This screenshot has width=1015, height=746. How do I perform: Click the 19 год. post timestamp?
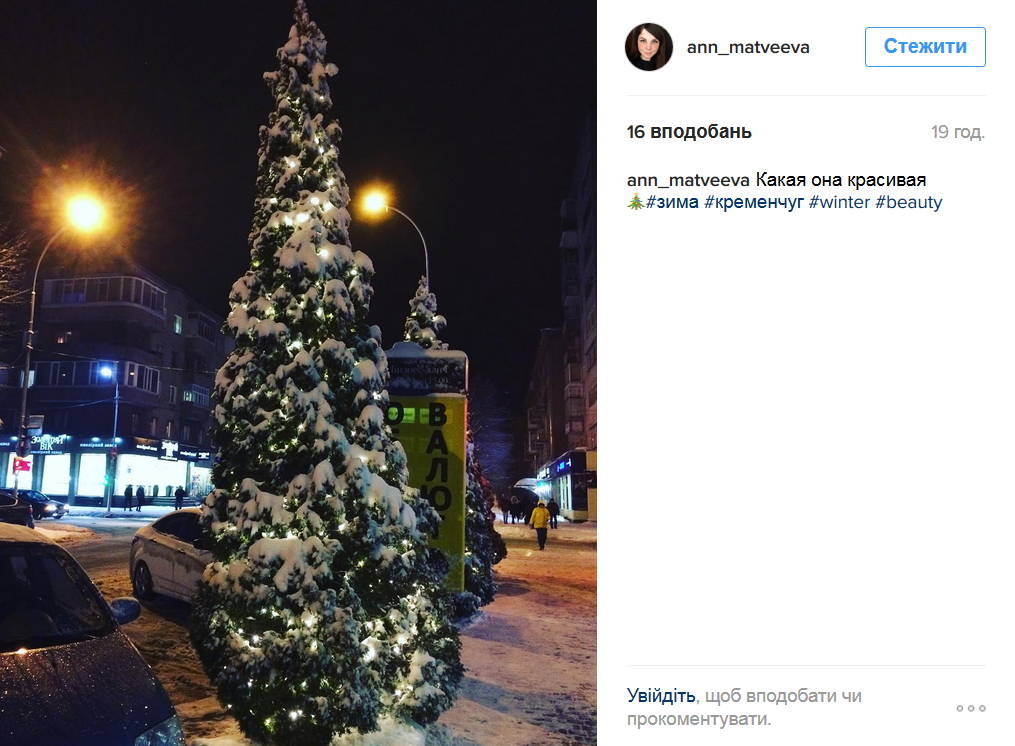click(958, 132)
